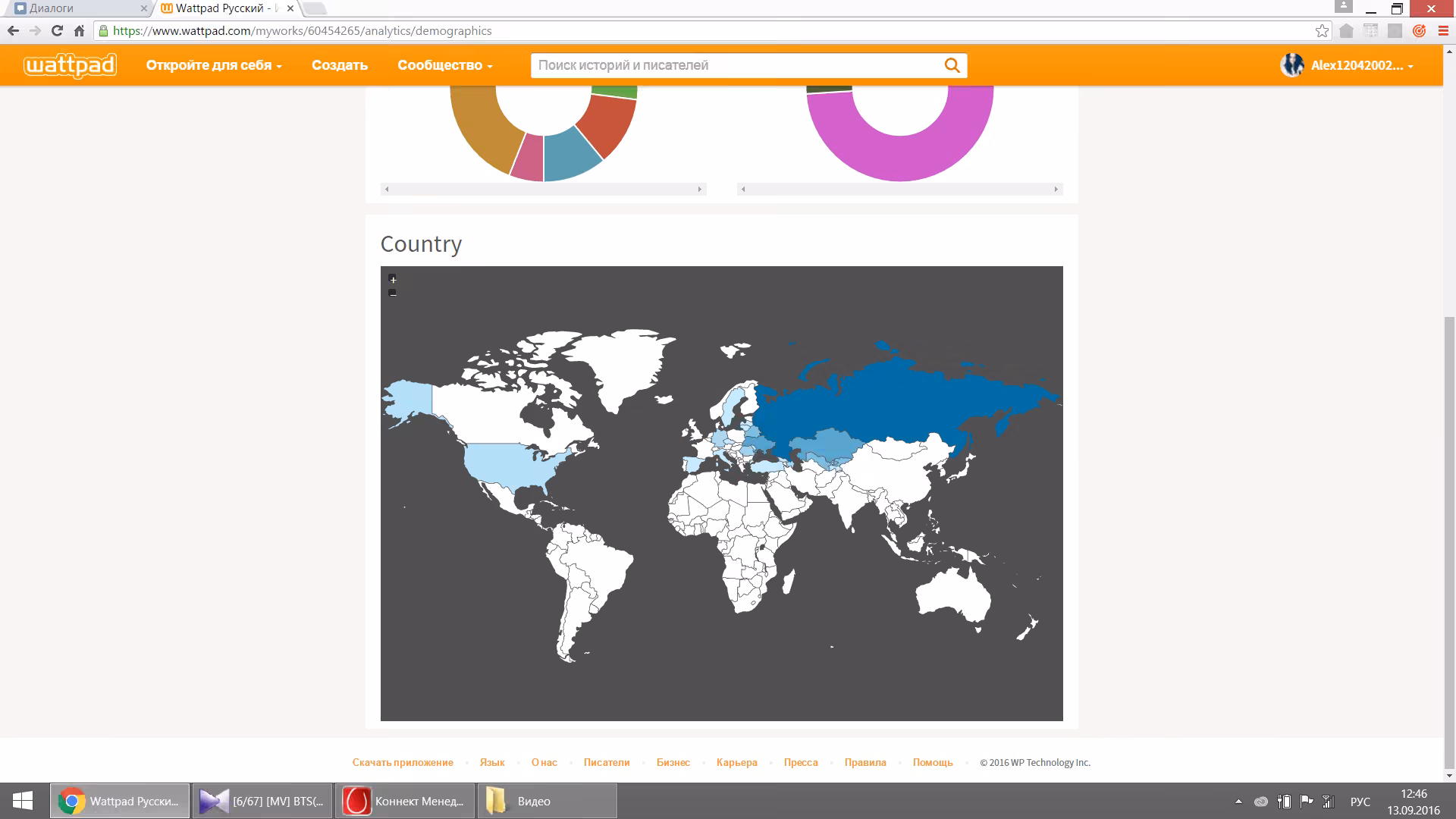This screenshot has width=1456, height=819.
Task: Submit search with the magnifier icon
Action: pyautogui.click(x=952, y=65)
